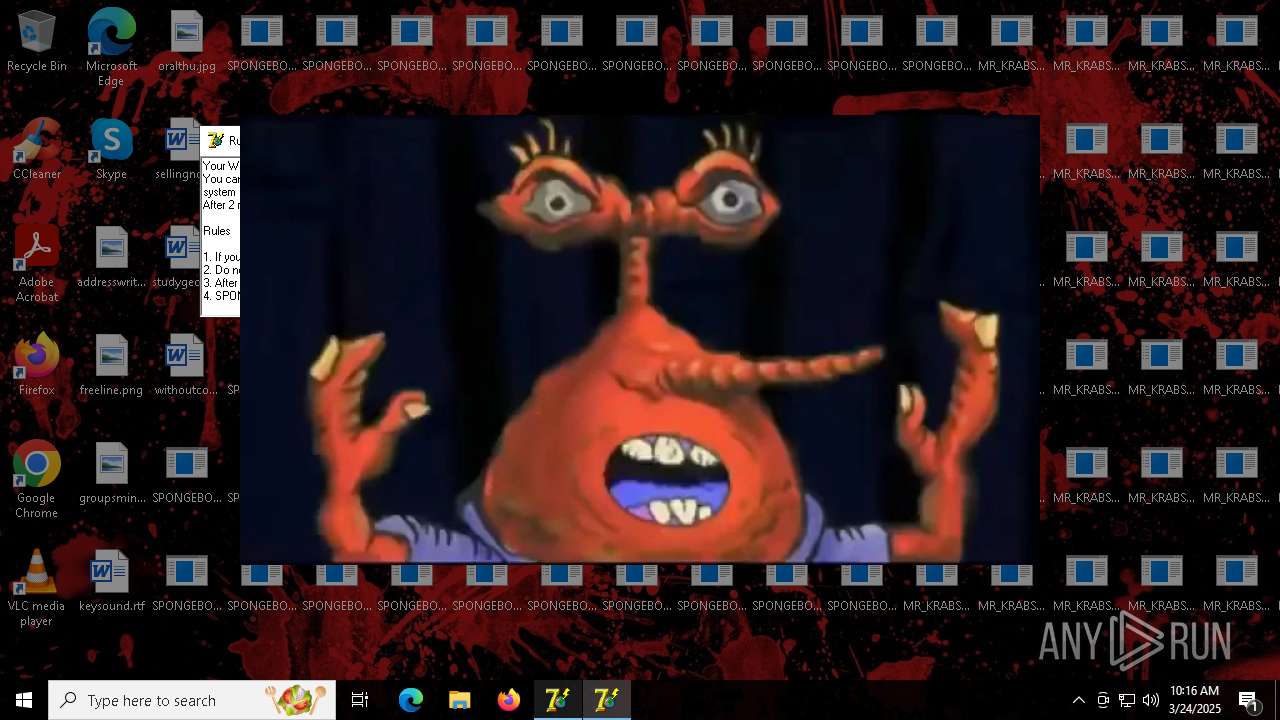
Task: Open File Explorer from the taskbar
Action: [460, 700]
